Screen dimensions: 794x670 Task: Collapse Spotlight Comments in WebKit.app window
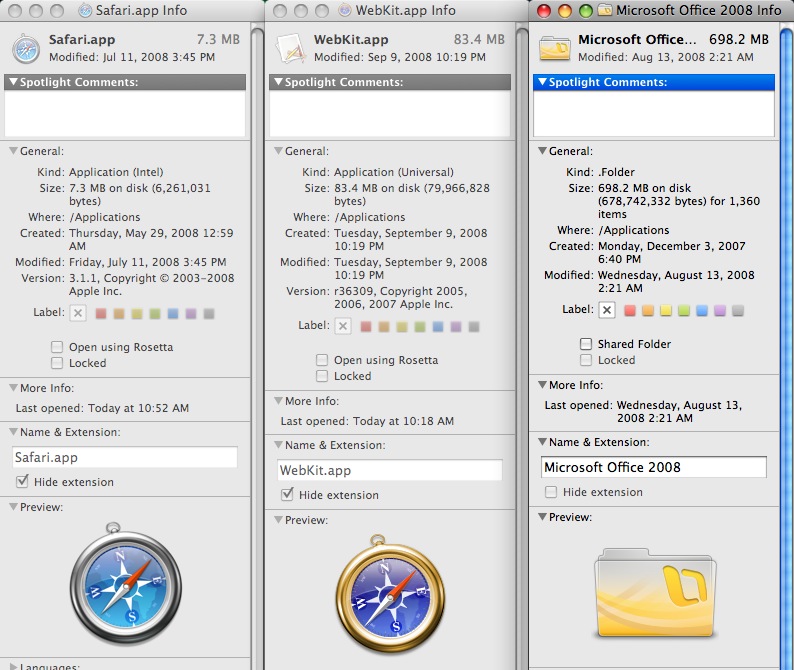tap(279, 82)
